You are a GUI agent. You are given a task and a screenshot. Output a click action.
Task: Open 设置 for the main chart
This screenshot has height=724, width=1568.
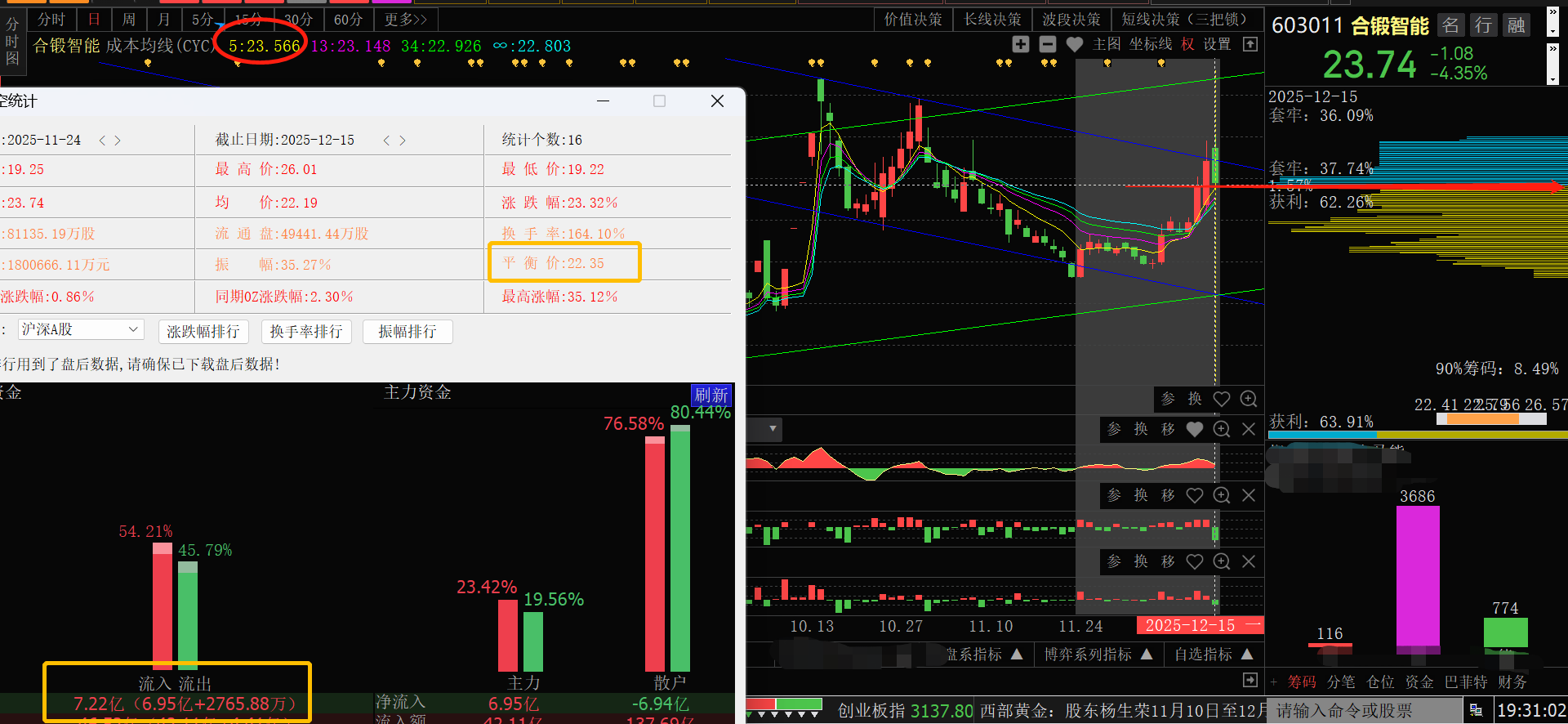[1217, 44]
